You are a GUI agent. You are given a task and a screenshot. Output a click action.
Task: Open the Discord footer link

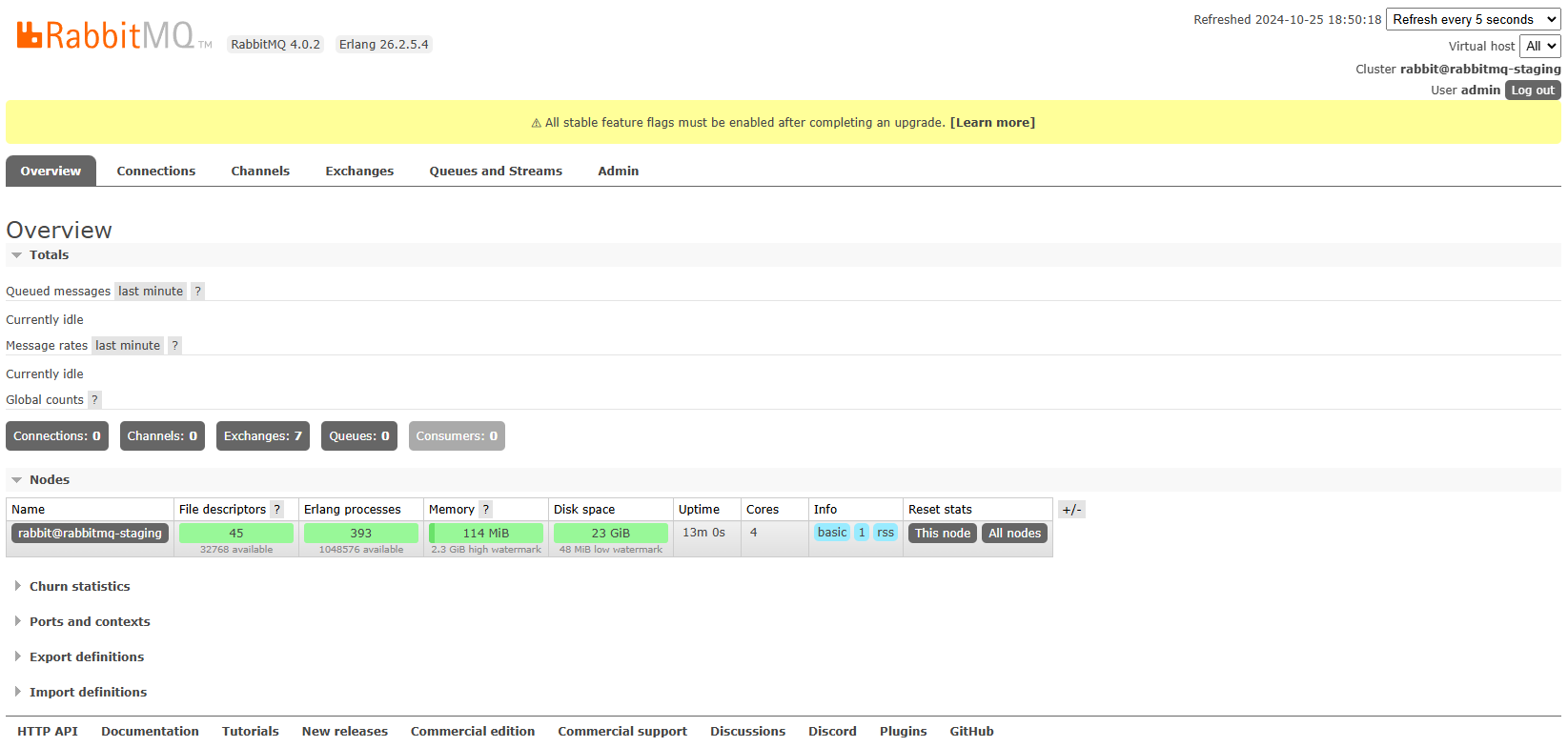832,732
